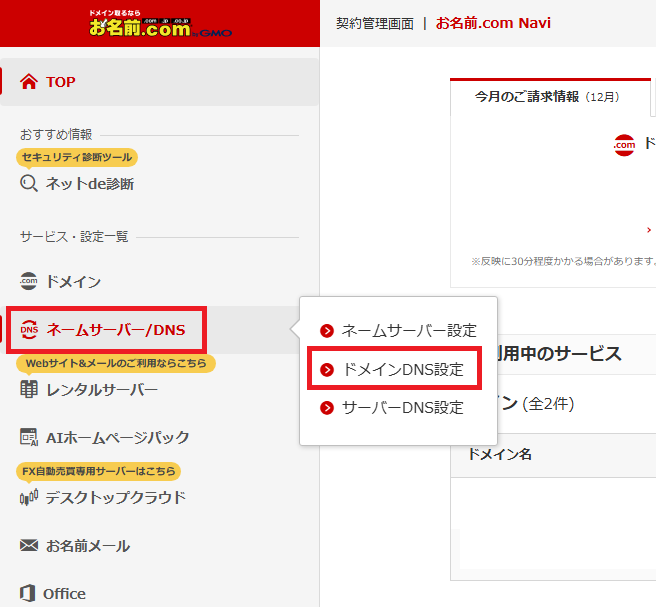Click the お名前.com logo
Viewport: 656px width, 607px height.
pyautogui.click(x=160, y=23)
